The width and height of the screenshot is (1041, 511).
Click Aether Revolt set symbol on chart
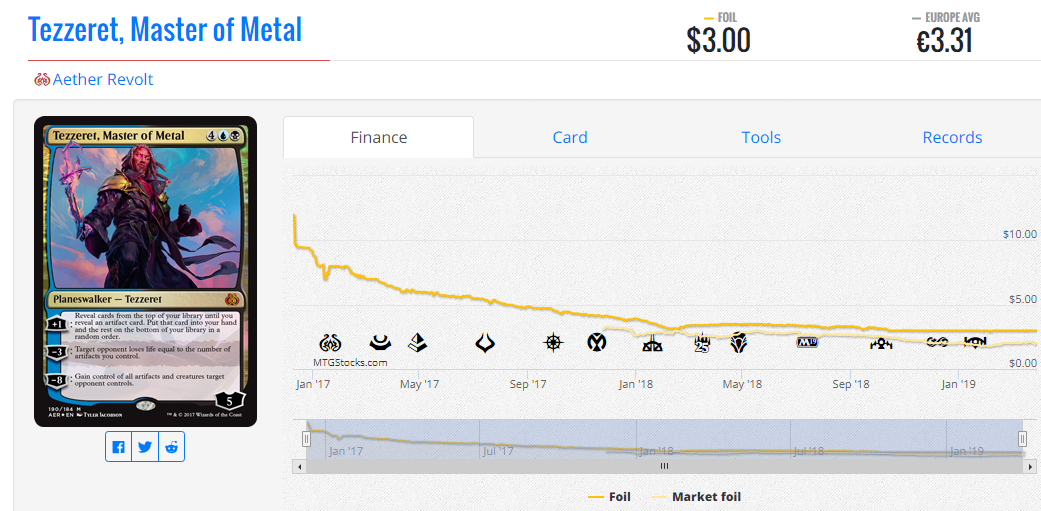pyautogui.click(x=330, y=343)
